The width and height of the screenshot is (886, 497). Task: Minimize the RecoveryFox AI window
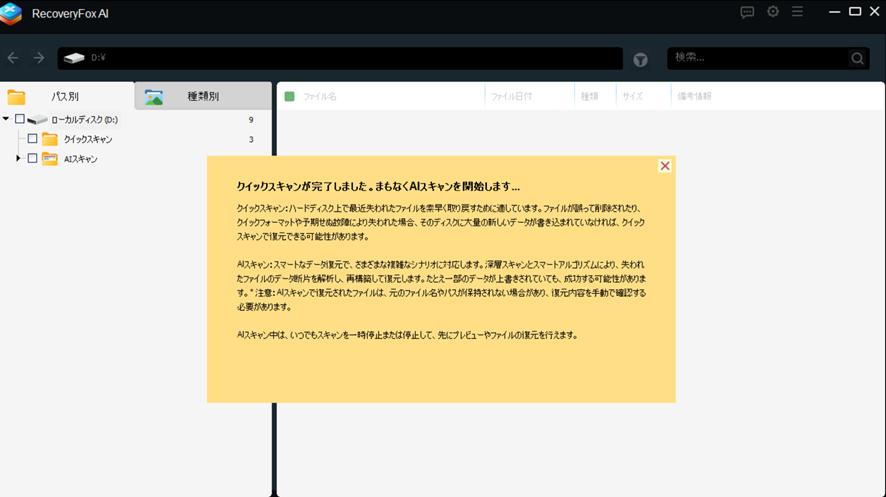[834, 11]
